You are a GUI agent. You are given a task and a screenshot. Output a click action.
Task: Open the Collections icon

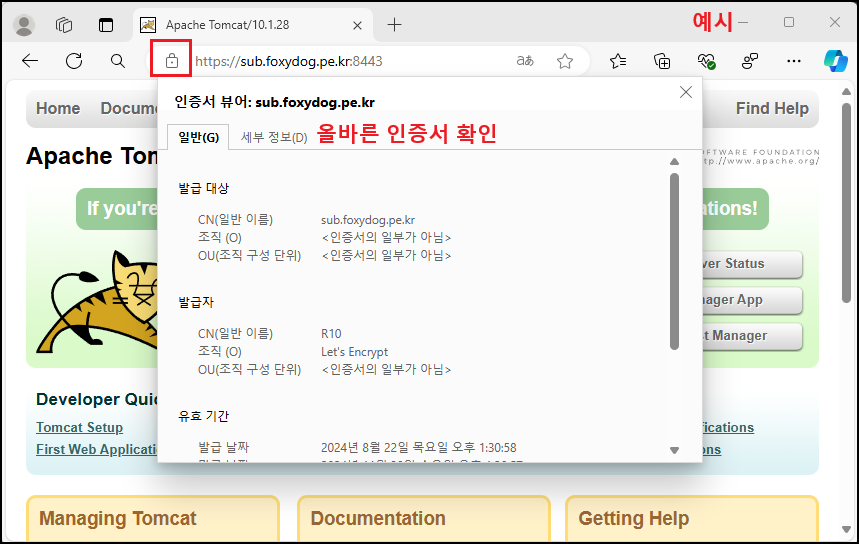[x=662, y=61]
